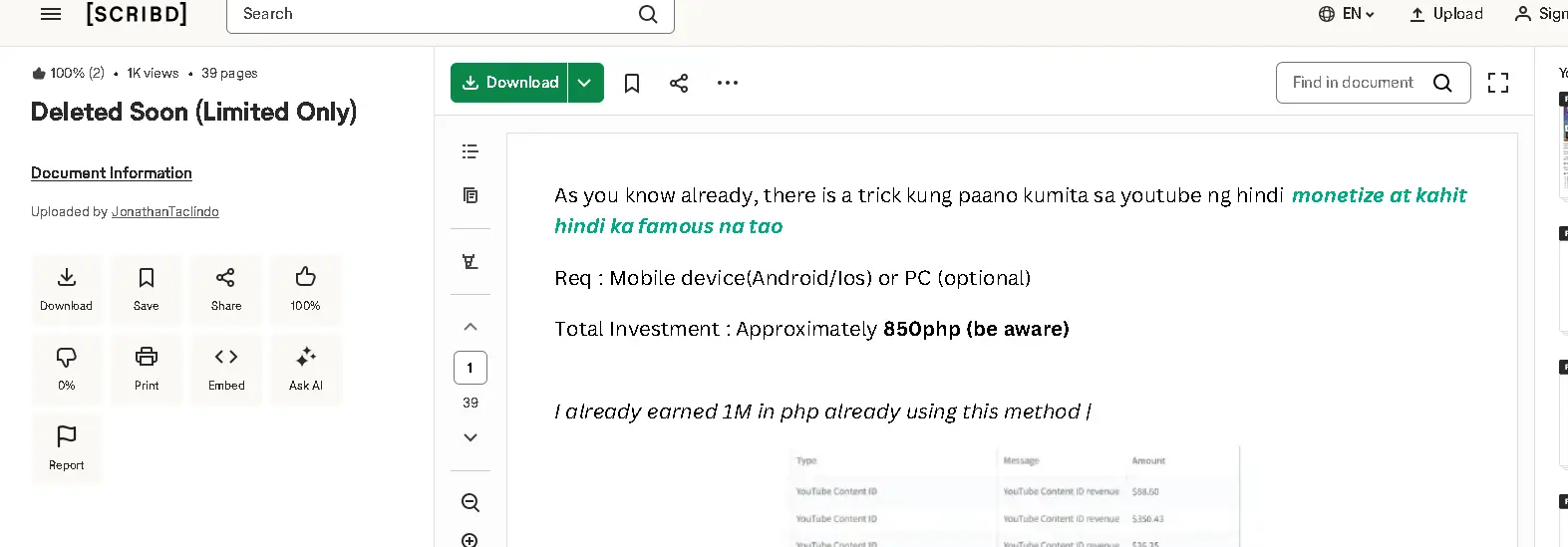Focus the Find in document field
1568x547 pixels.
pyautogui.click(x=1373, y=83)
